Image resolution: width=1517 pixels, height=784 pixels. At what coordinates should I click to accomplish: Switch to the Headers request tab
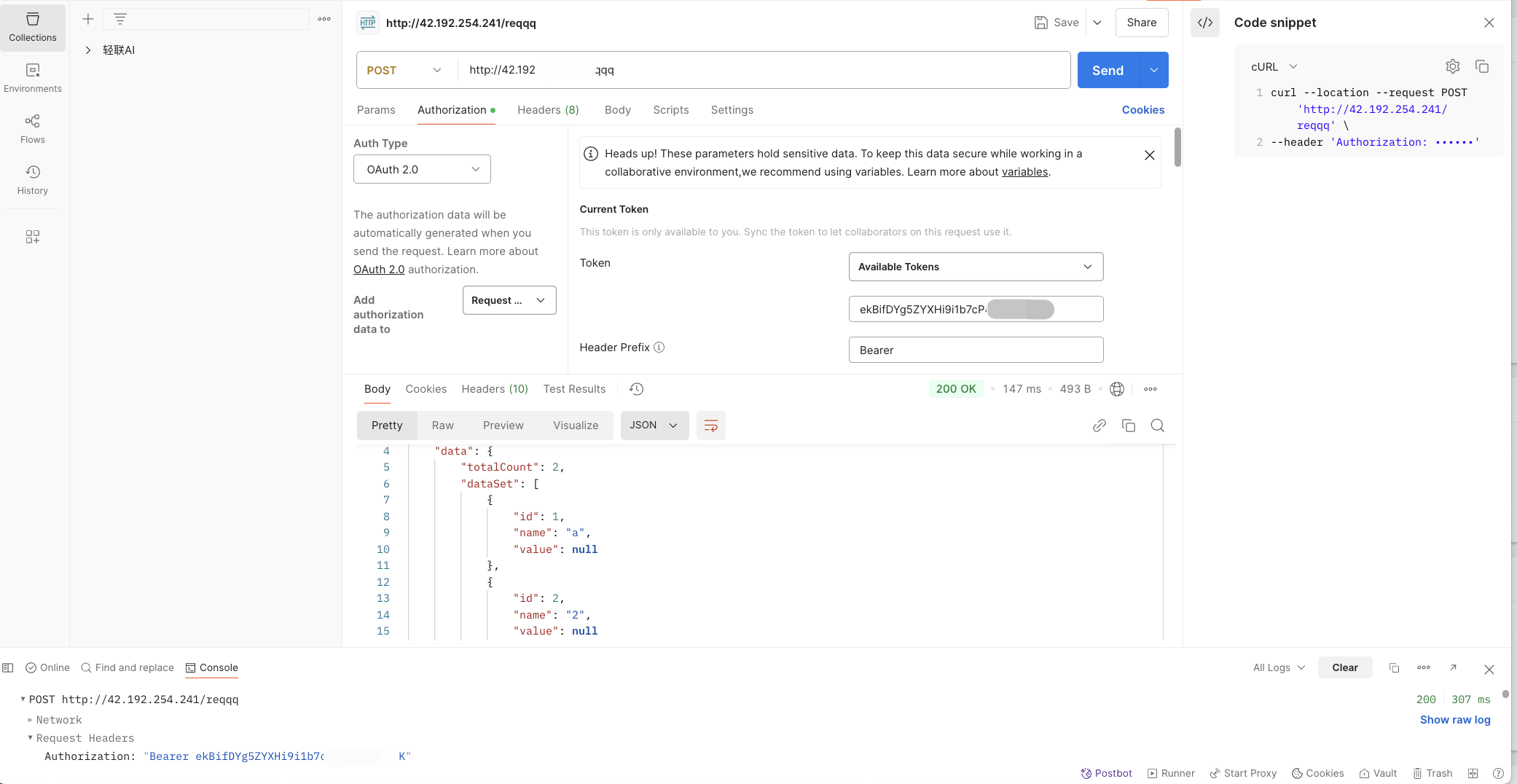click(548, 110)
